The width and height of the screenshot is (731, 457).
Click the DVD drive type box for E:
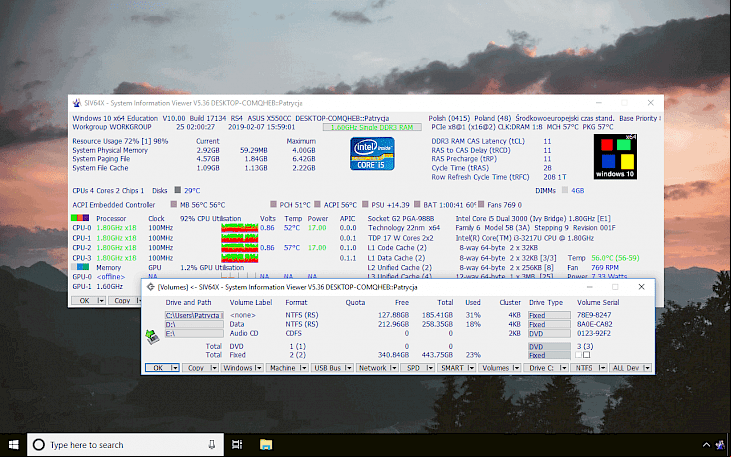(549, 333)
